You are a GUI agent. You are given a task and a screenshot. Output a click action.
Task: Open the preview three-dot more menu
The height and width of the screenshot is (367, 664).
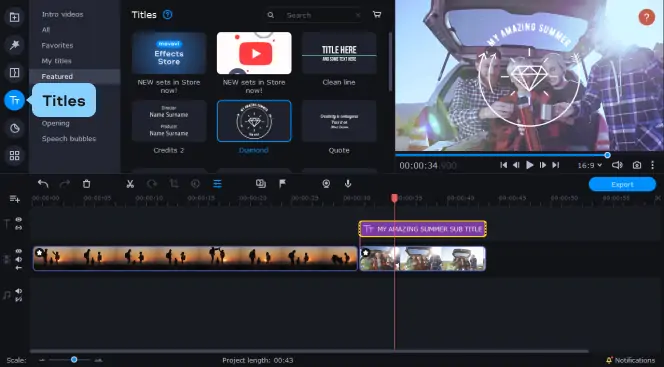(x=652, y=165)
